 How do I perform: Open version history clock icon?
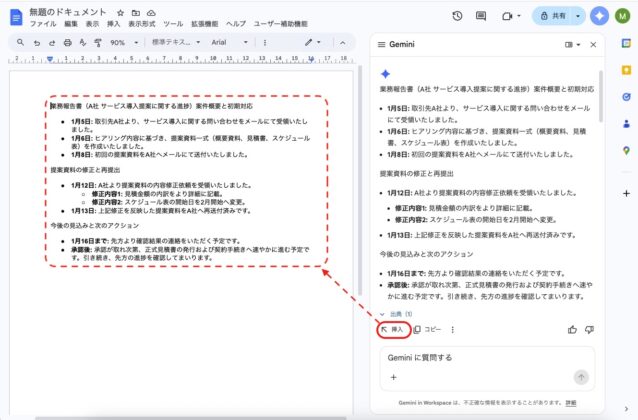[x=457, y=16]
